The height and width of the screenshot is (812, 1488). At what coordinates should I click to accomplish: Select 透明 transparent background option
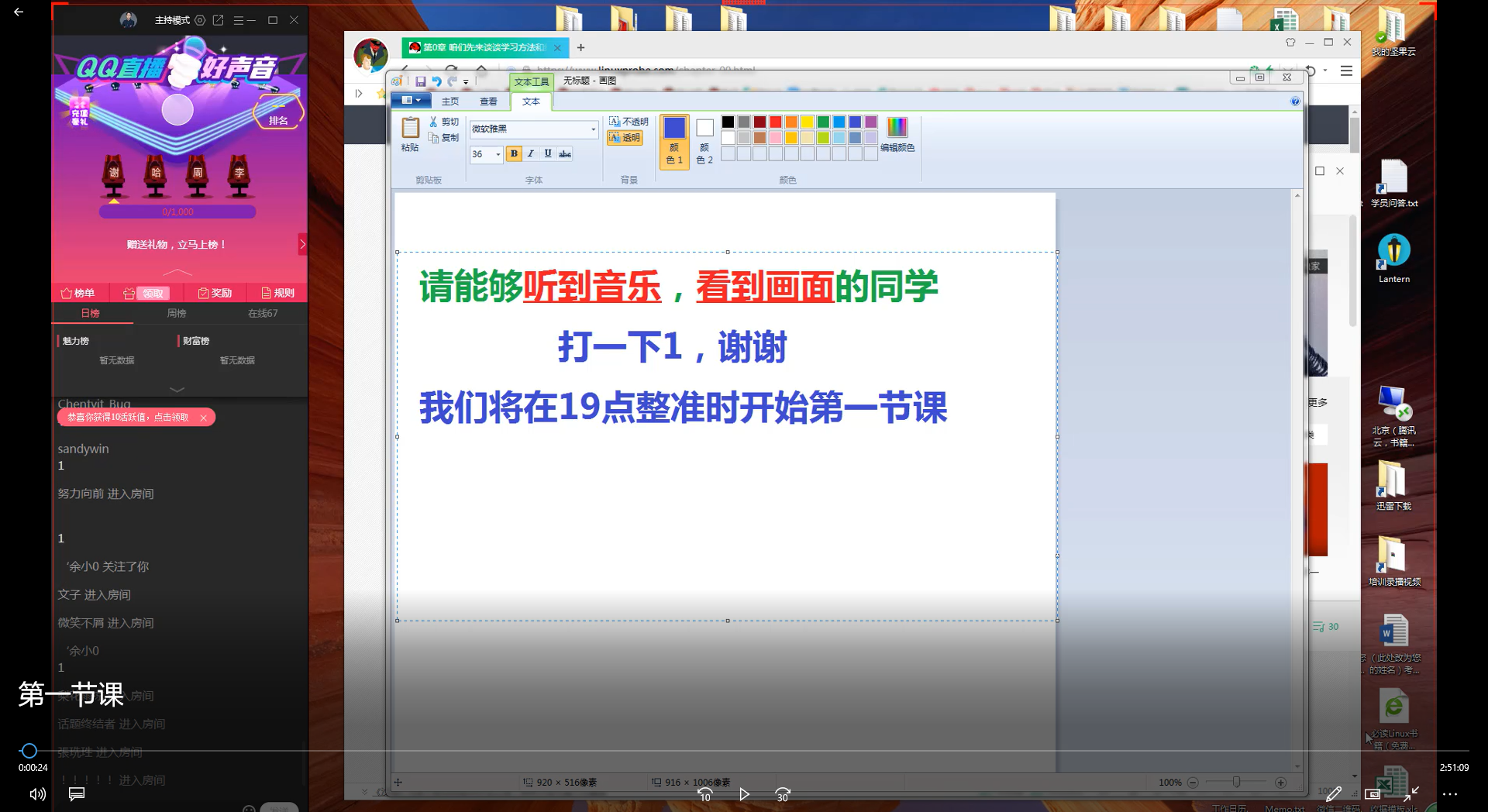pyautogui.click(x=625, y=138)
